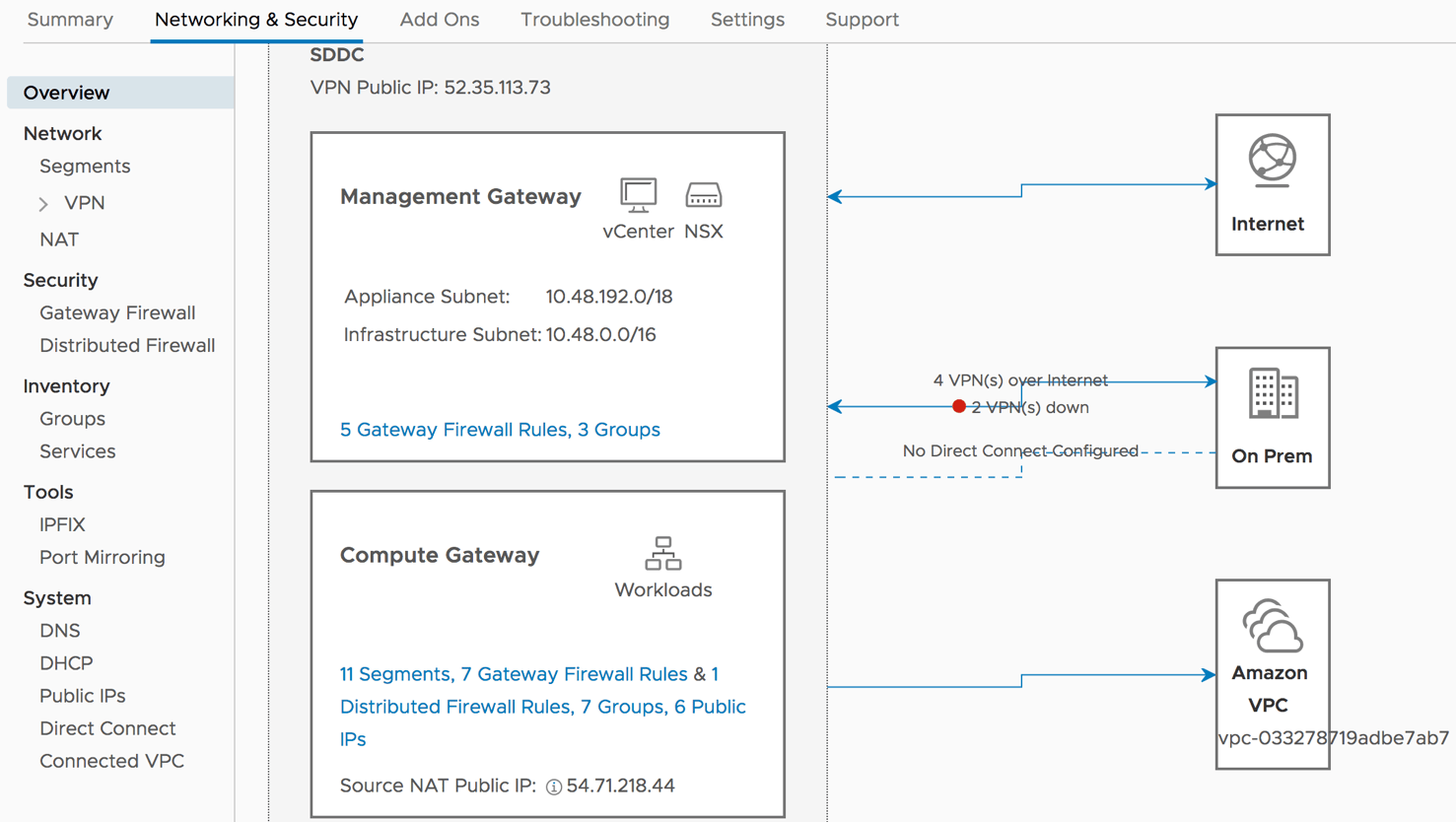1456x822 pixels.
Task: Click the Workloads network icon
Action: click(x=663, y=554)
